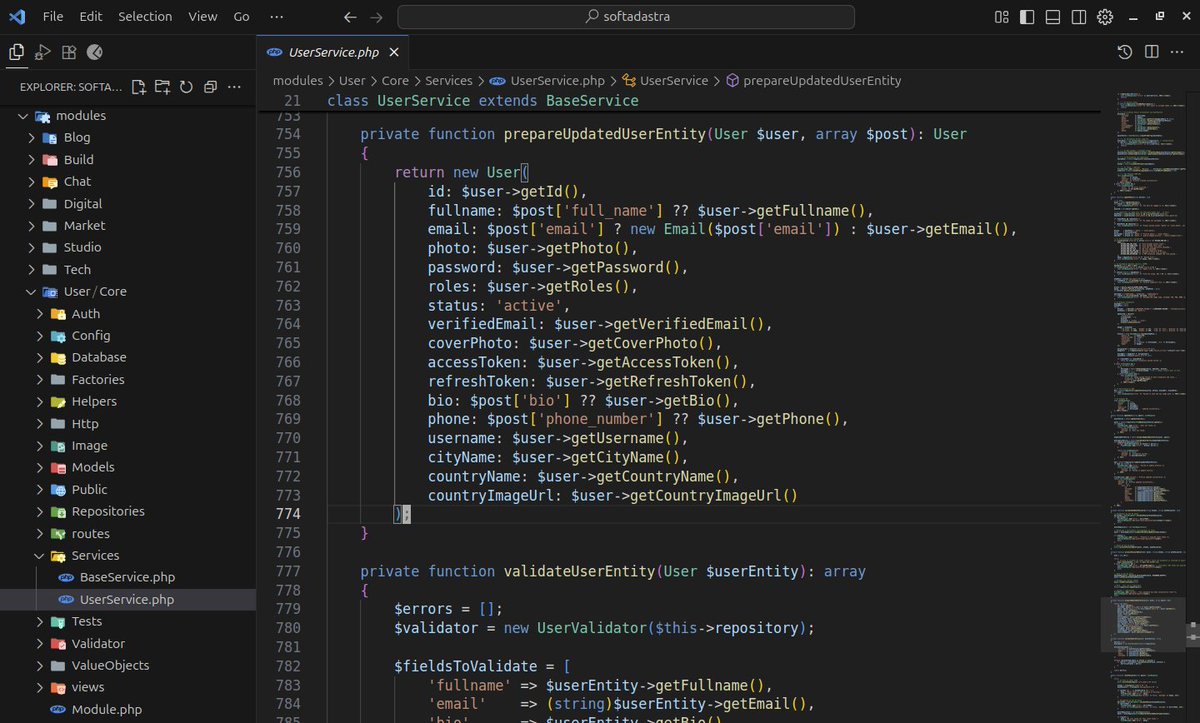The image size is (1200, 723).
Task: Click the round pie-shaped activity bar icon
Action: coord(95,52)
